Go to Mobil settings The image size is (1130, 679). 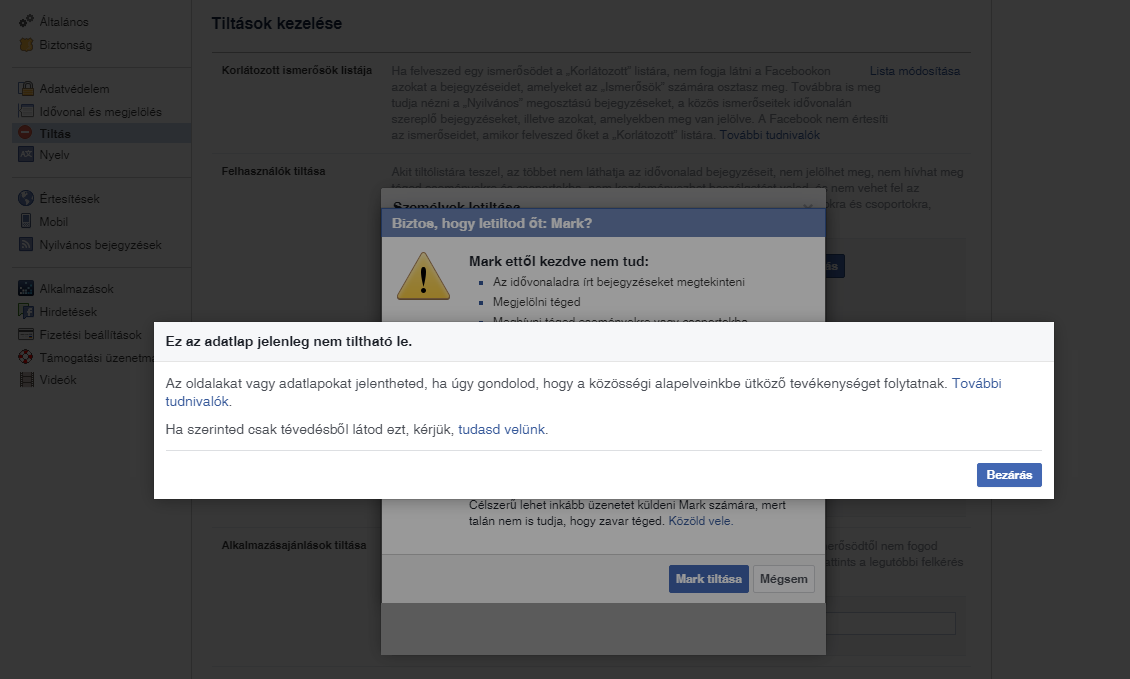53,221
